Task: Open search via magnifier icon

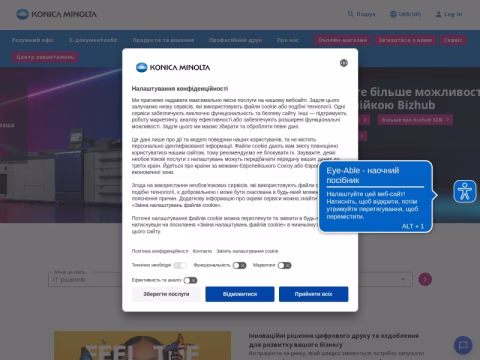Action: (x=350, y=14)
